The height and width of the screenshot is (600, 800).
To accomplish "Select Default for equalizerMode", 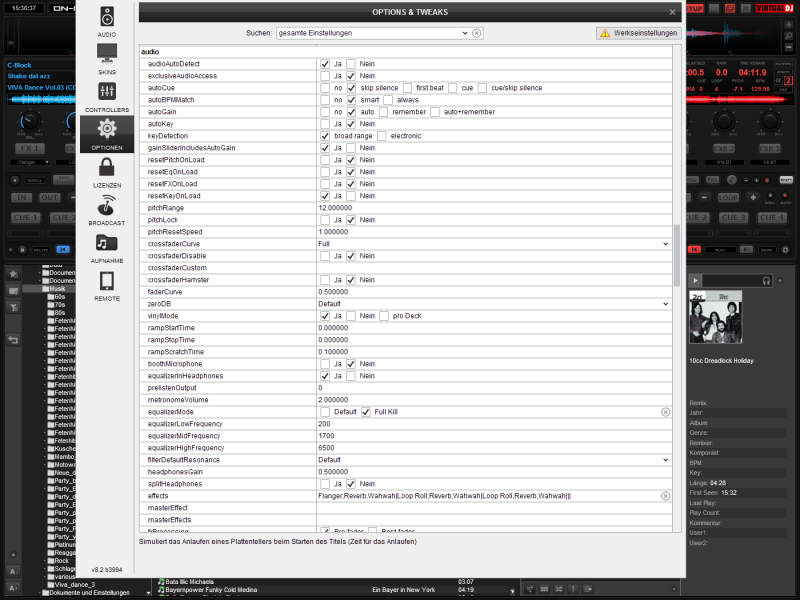I will pyautogui.click(x=325, y=412).
